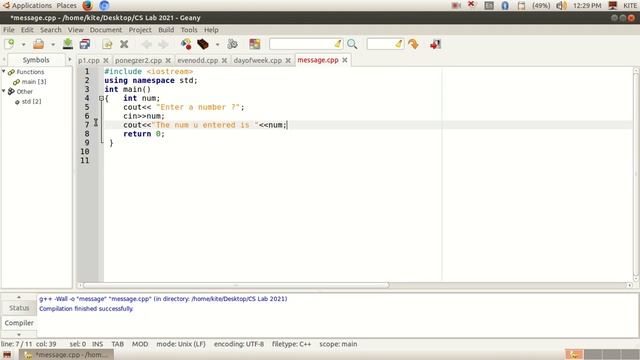Close the ponegzer2.cpp tab
Image resolution: width=640 pixels, height=360 pixels.
pyautogui.click(x=168, y=60)
